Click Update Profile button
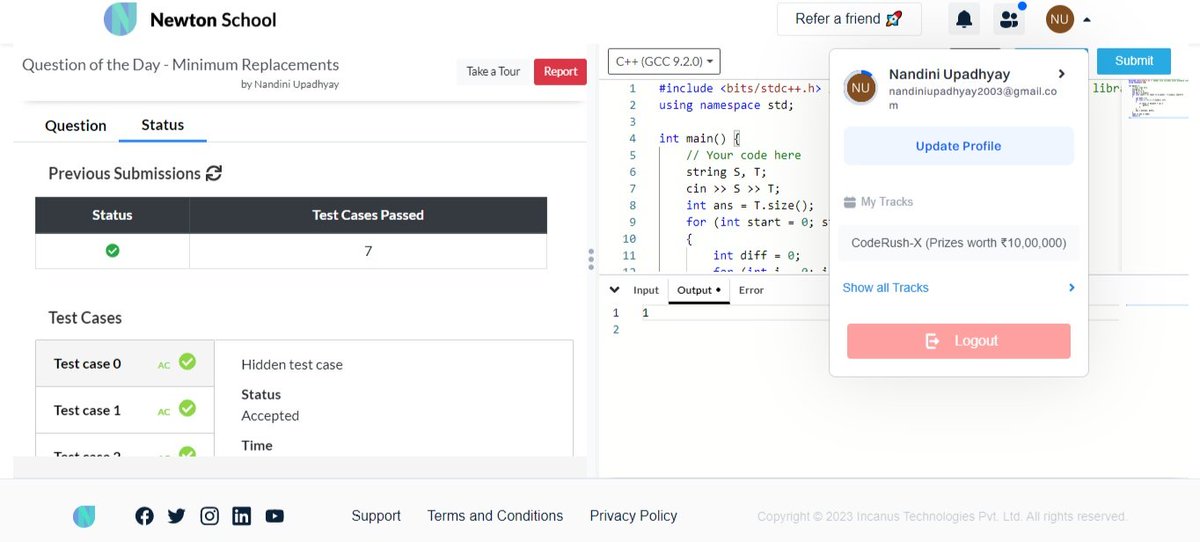1200x542 pixels. 959,146
